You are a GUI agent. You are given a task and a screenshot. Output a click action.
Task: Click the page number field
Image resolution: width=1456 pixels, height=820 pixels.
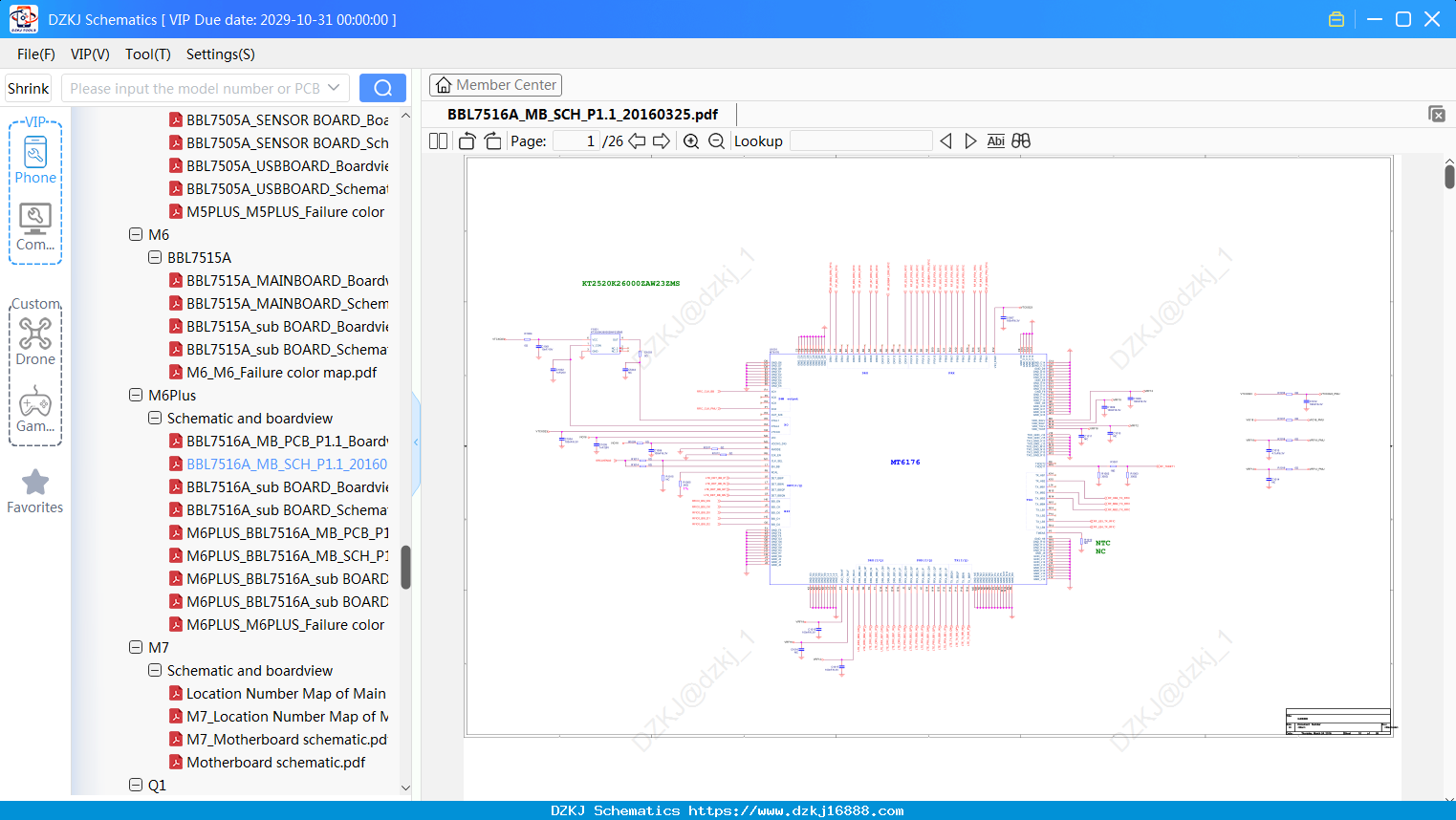click(x=576, y=141)
